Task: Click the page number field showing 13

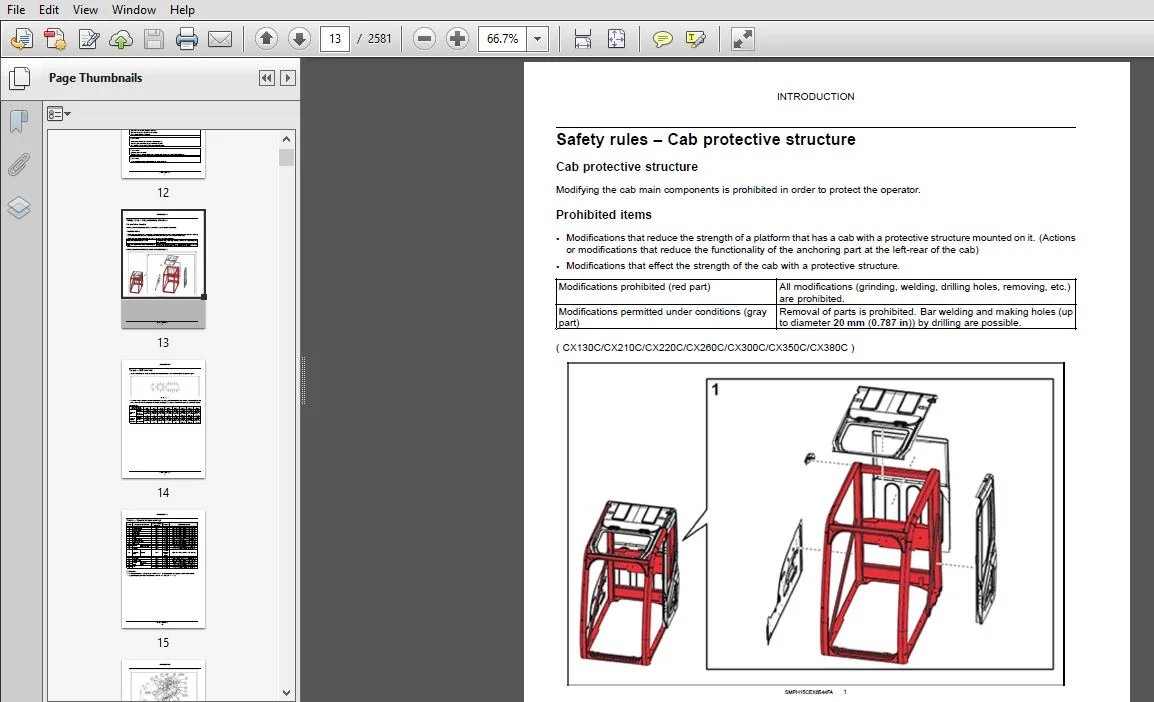Action: (x=335, y=38)
